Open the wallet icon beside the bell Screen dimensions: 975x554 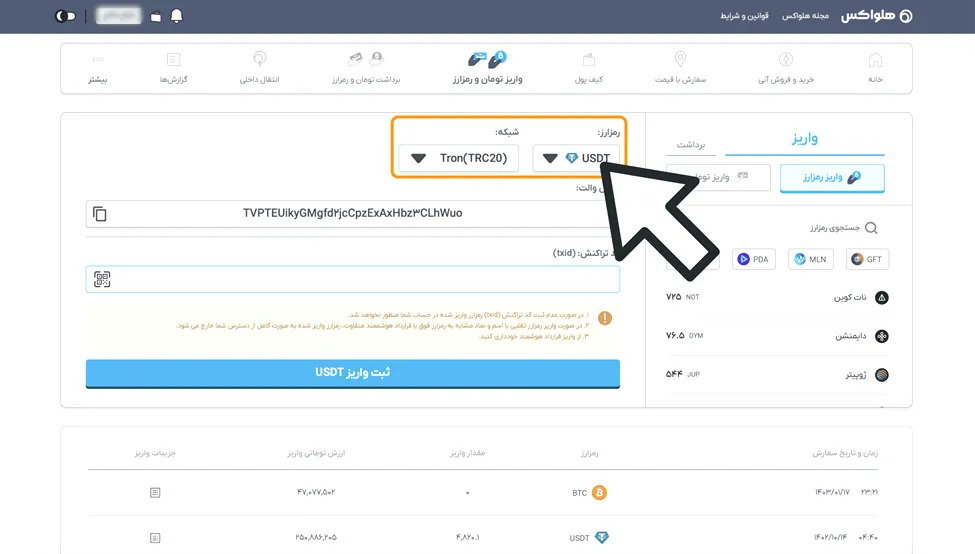(156, 17)
